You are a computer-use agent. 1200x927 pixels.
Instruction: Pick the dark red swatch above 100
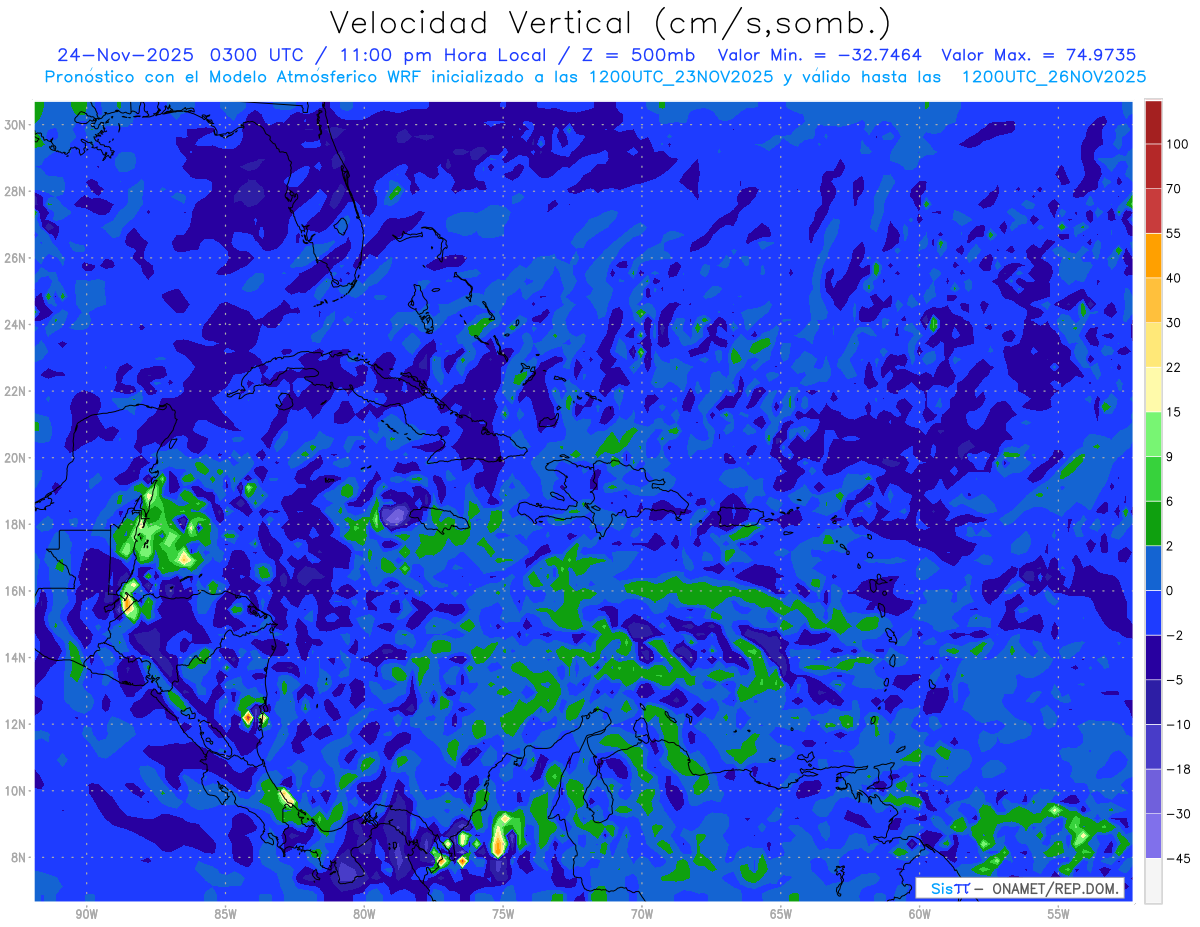pos(1153,122)
